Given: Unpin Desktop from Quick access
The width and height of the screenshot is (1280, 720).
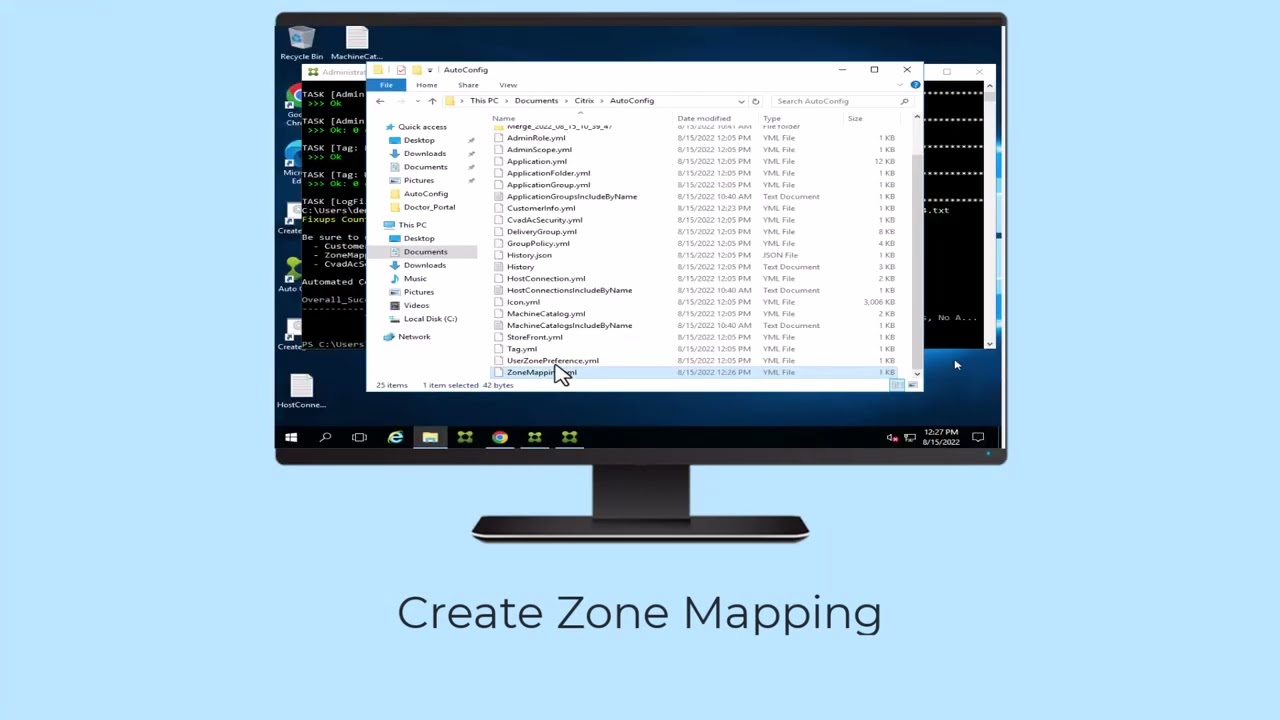Looking at the screenshot, I should coord(471,140).
